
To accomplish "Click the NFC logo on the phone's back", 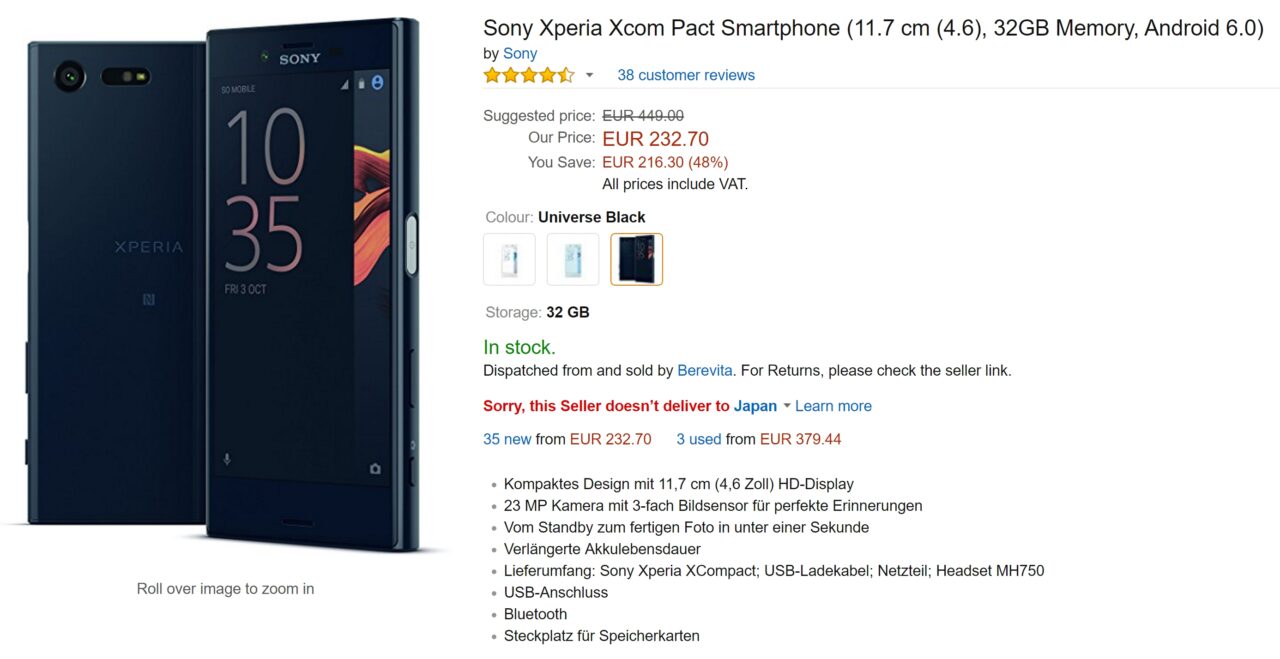I will [148, 298].
